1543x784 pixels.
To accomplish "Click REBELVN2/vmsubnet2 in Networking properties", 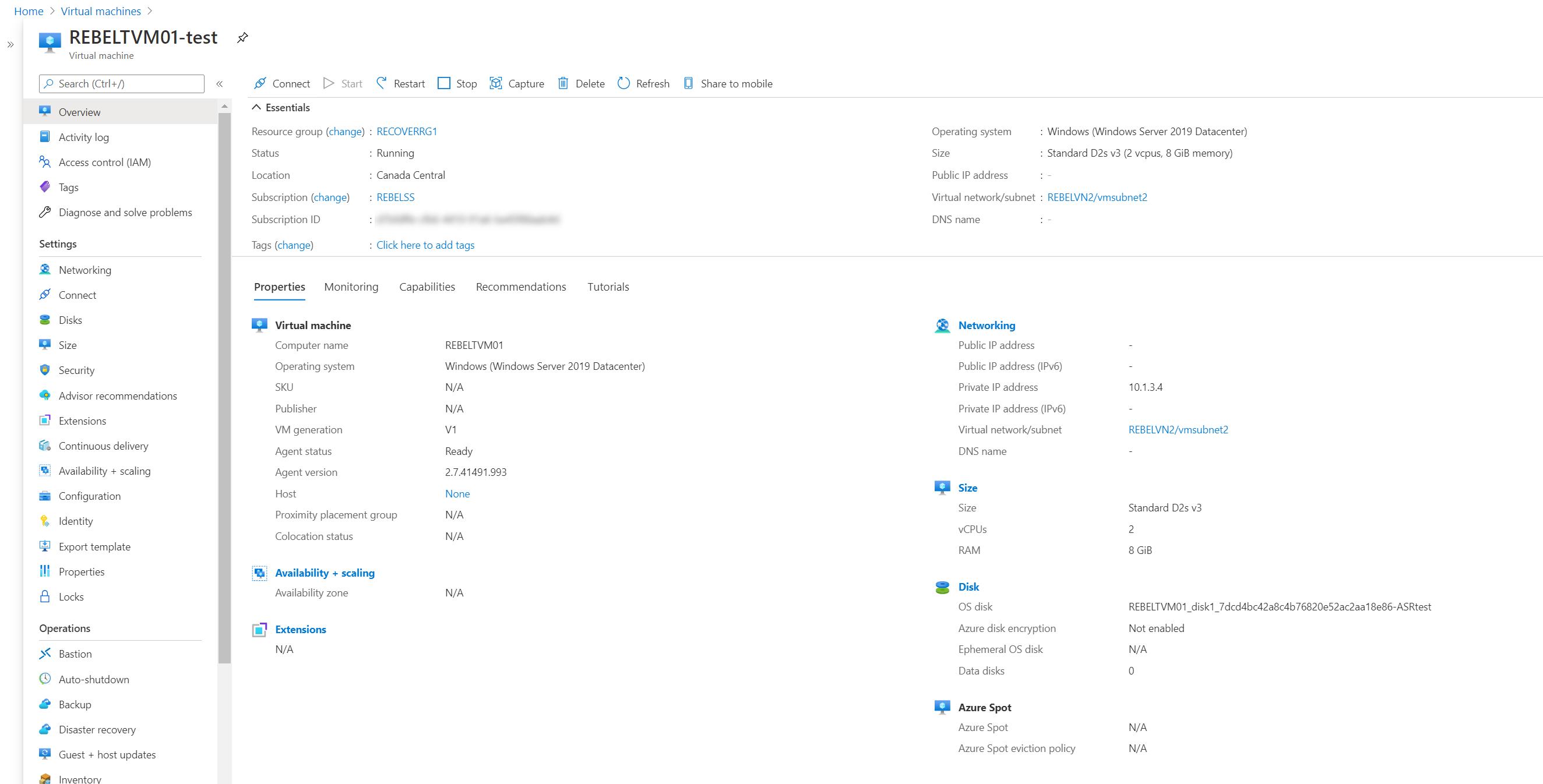I will point(1178,429).
